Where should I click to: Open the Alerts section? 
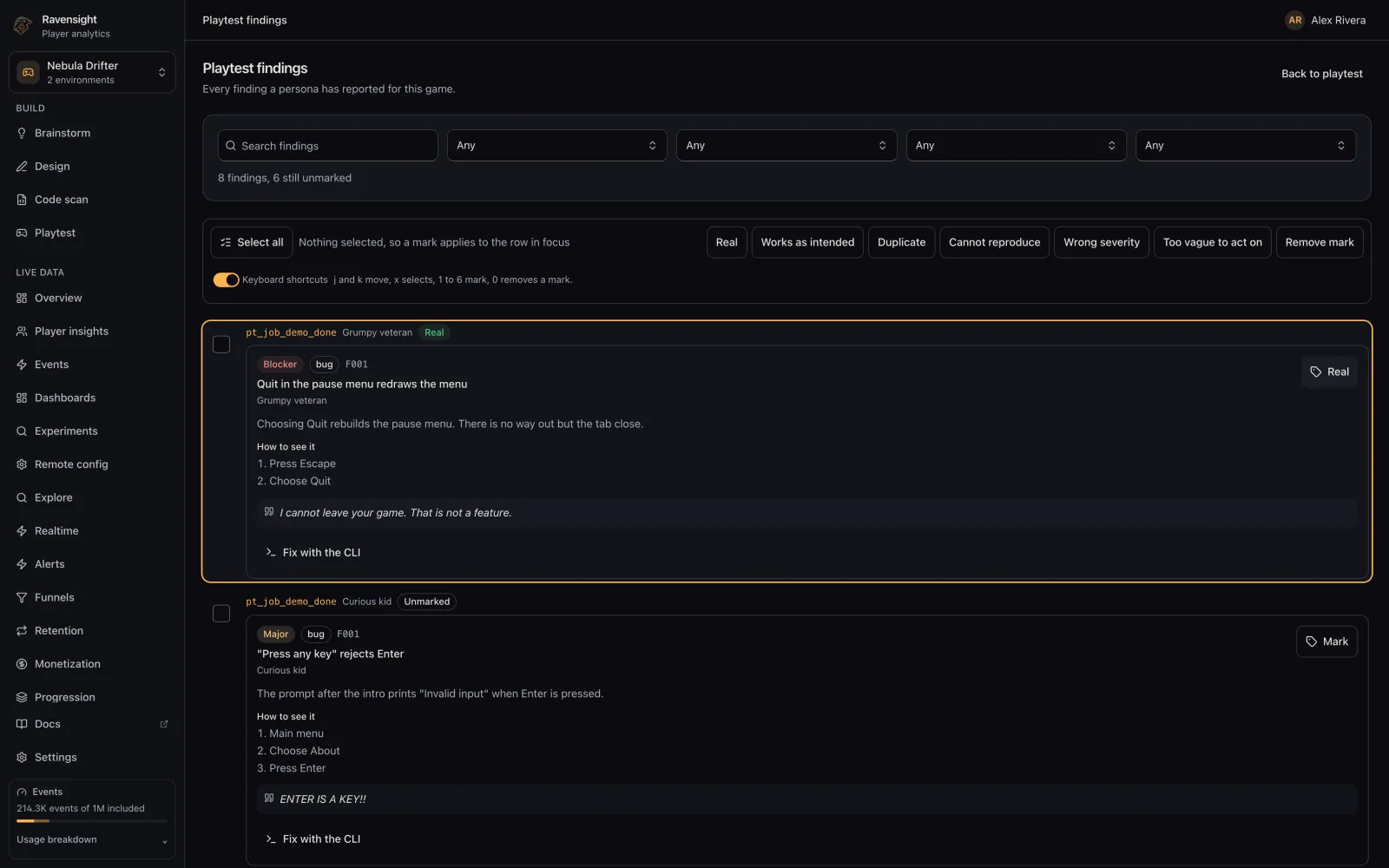(49, 564)
